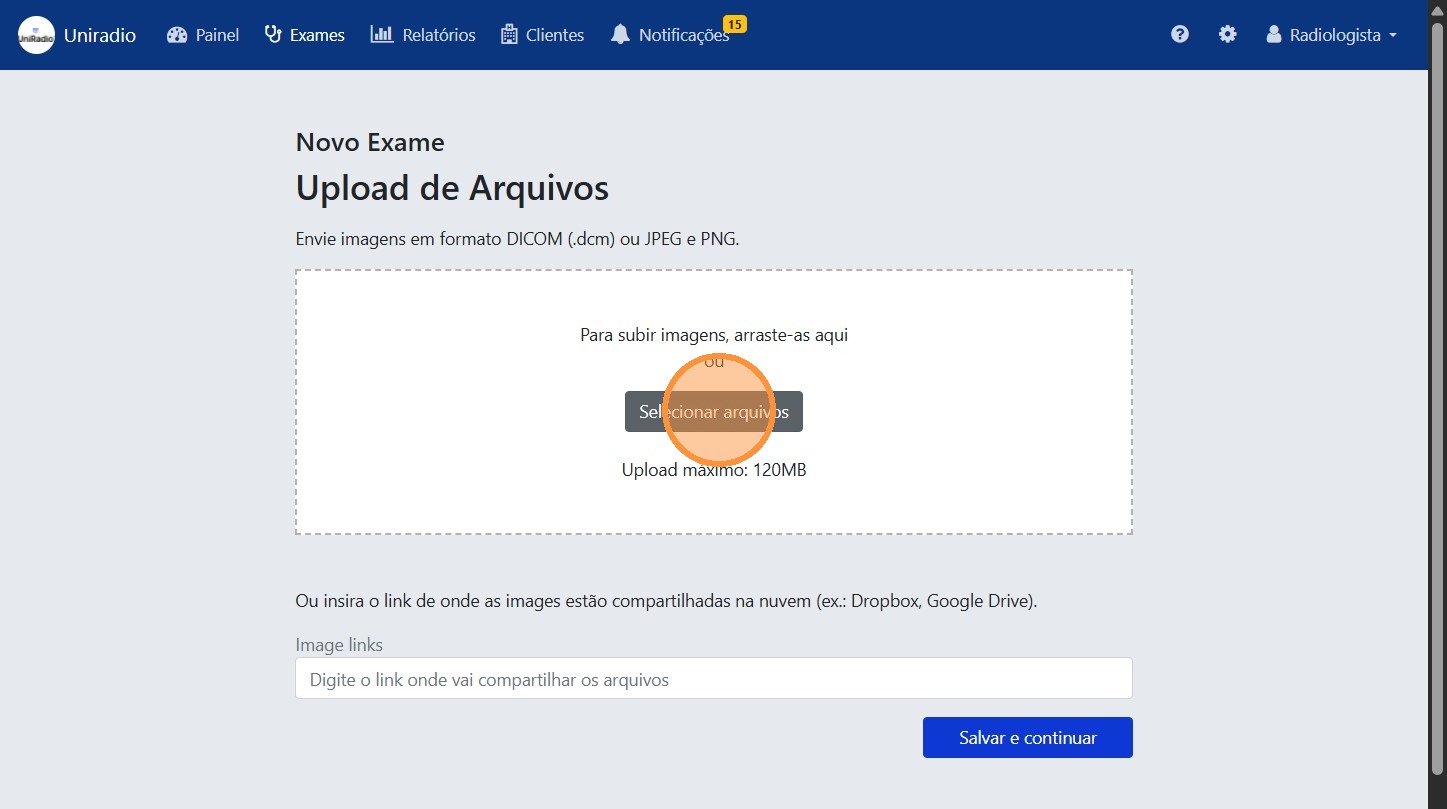Click inside the Image links text field
The width and height of the screenshot is (1447, 809).
[x=713, y=678]
